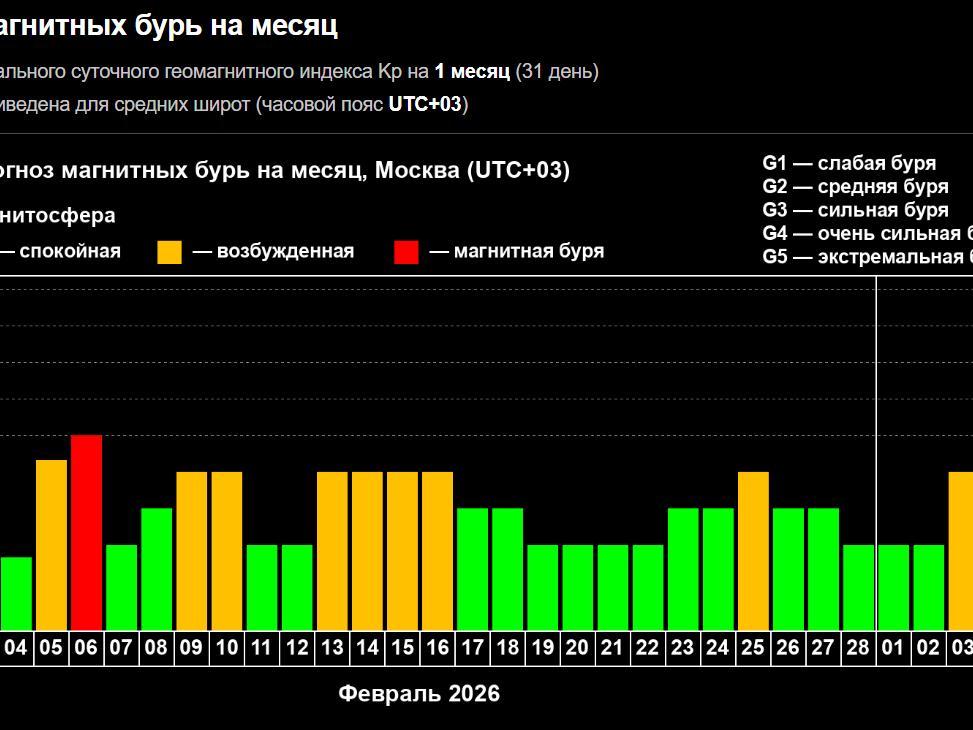Click the green bar above date 04
973x730 pixels.
click(16, 593)
